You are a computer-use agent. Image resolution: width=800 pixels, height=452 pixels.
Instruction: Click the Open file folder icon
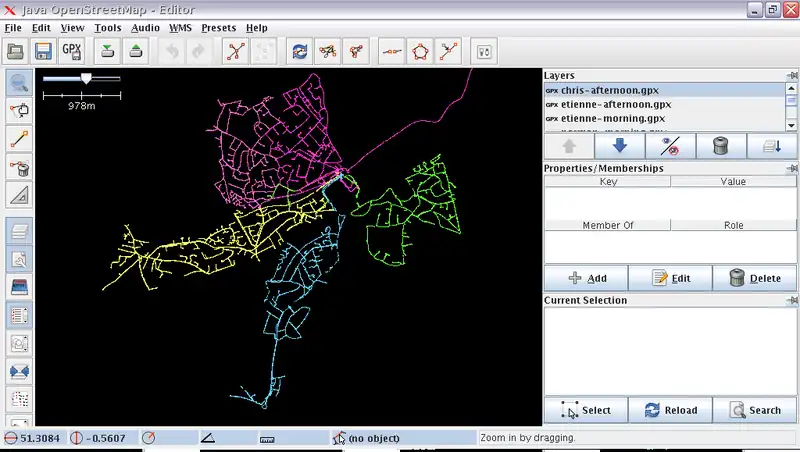coord(16,51)
